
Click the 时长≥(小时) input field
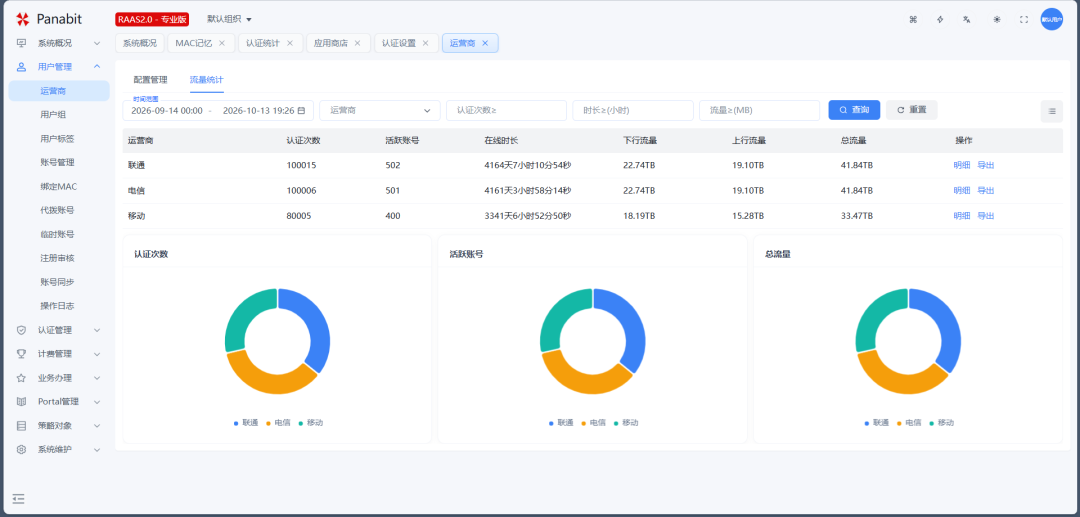click(x=633, y=110)
